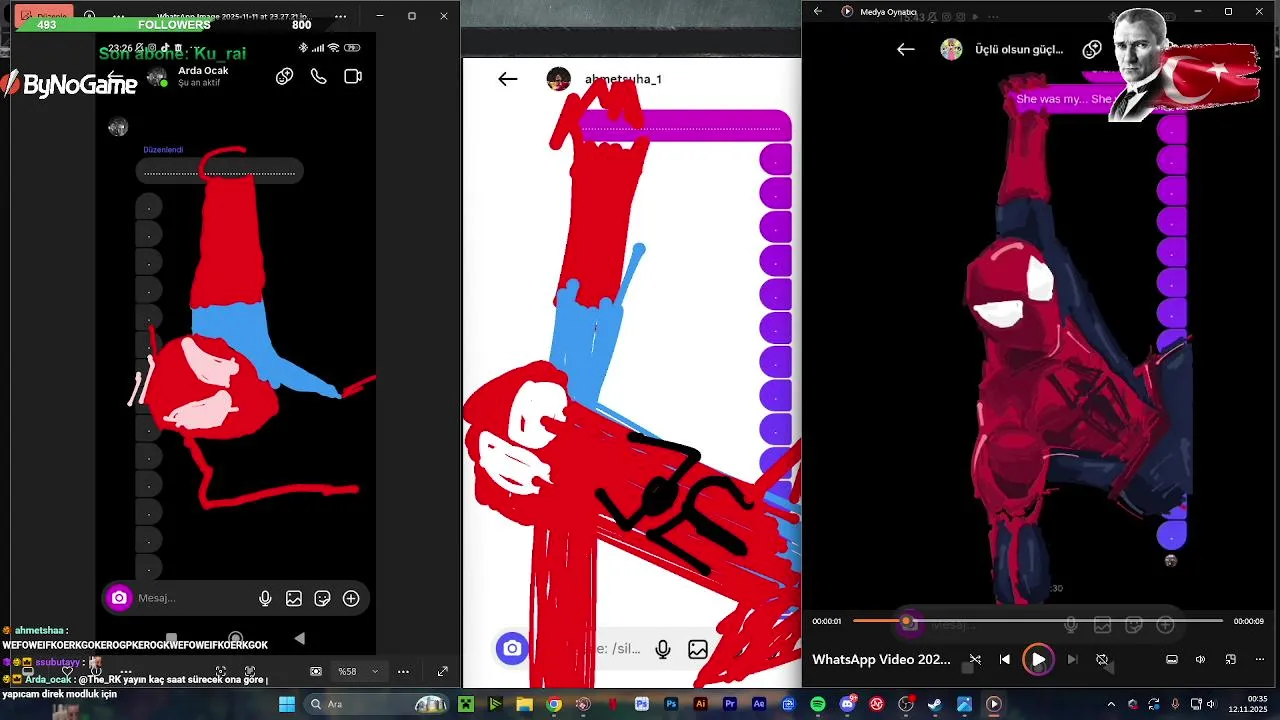Click the back arrow in Medya Oynatıcı title bar

tap(818, 11)
